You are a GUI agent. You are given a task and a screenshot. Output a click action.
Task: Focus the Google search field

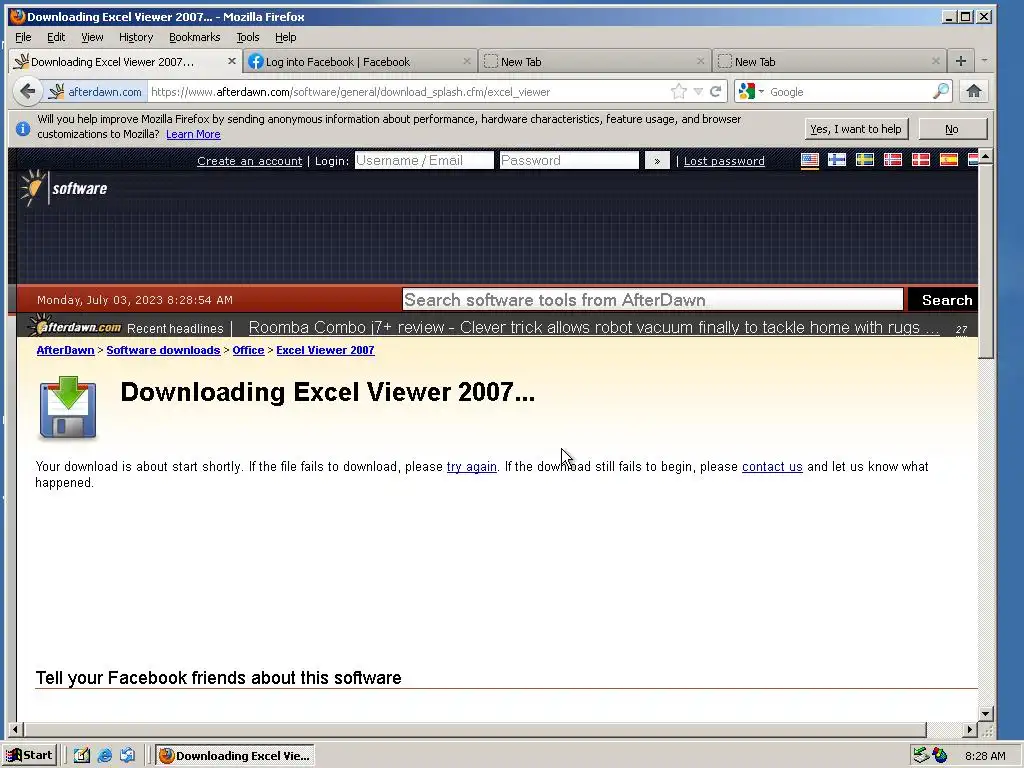pyautogui.click(x=849, y=91)
